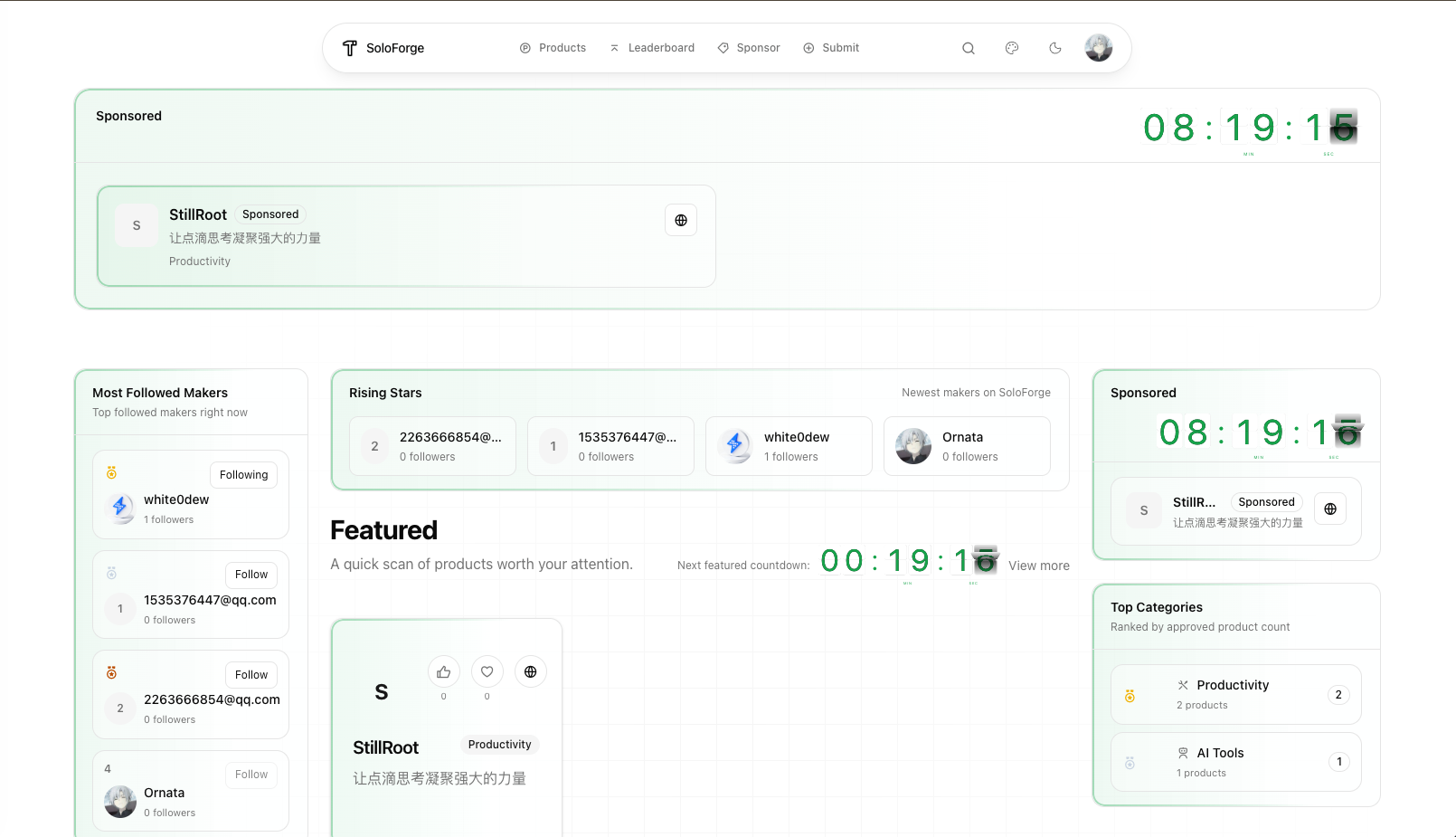Follow maker Ornata
This screenshot has width=1456, height=837.
251,774
